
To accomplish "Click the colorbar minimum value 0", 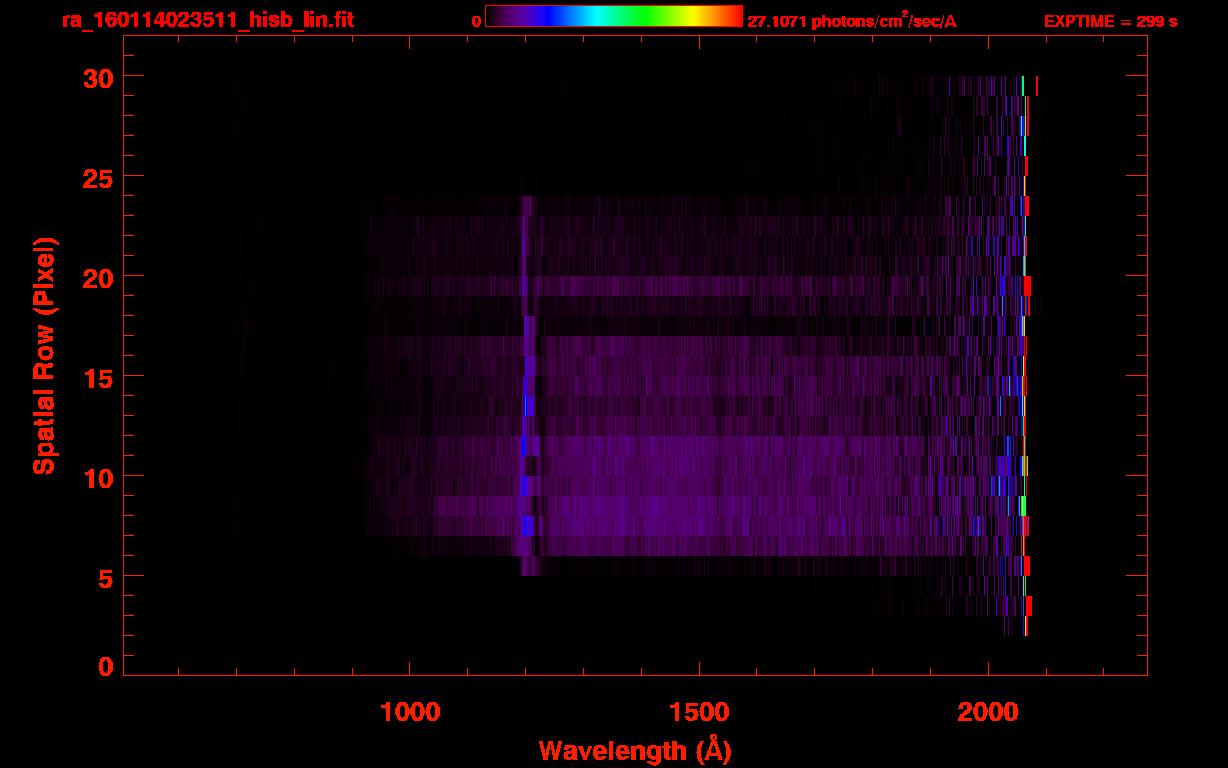I will [x=477, y=22].
